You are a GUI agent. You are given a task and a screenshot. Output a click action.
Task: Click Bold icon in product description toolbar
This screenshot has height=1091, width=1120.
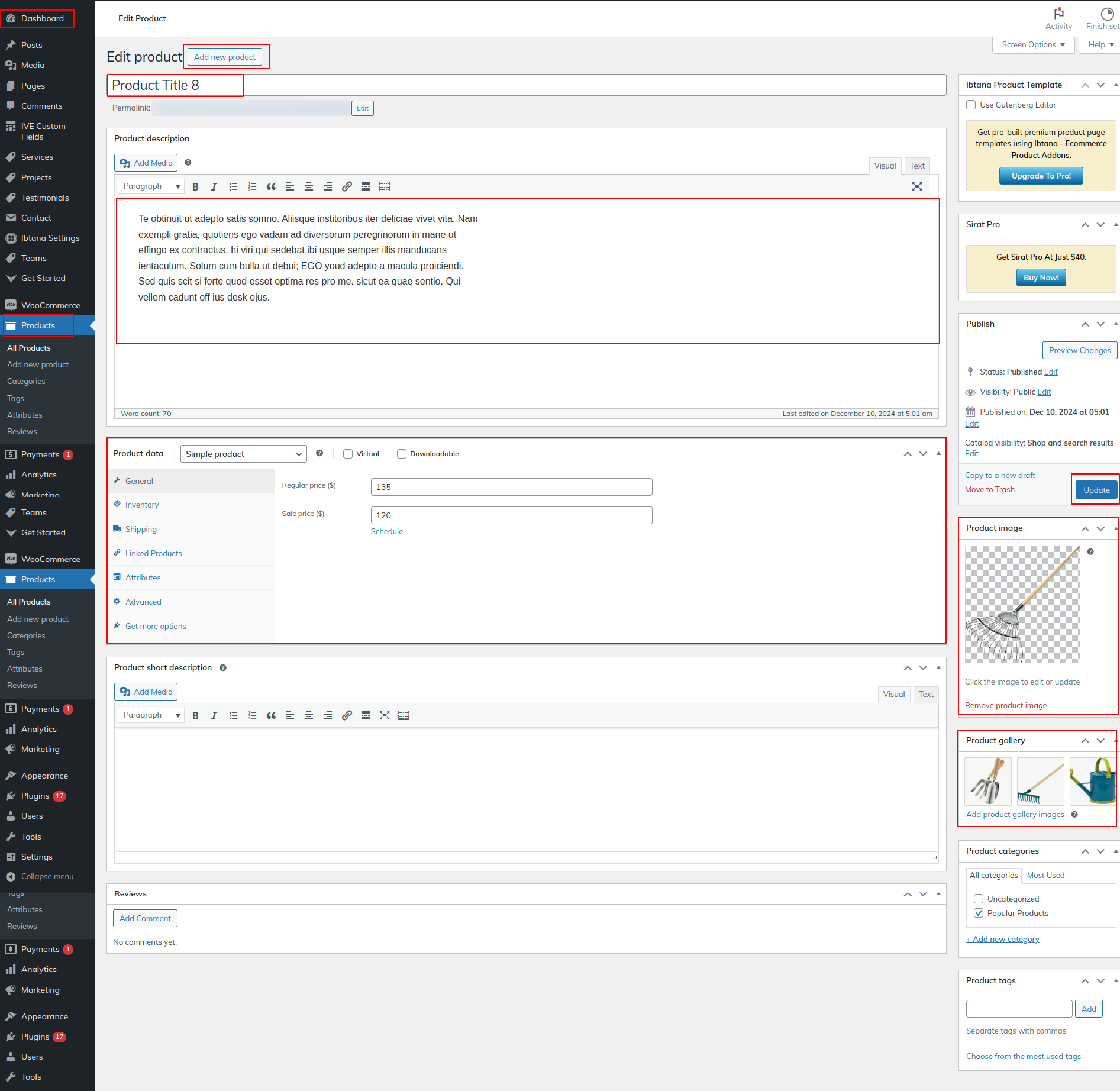pos(195,187)
